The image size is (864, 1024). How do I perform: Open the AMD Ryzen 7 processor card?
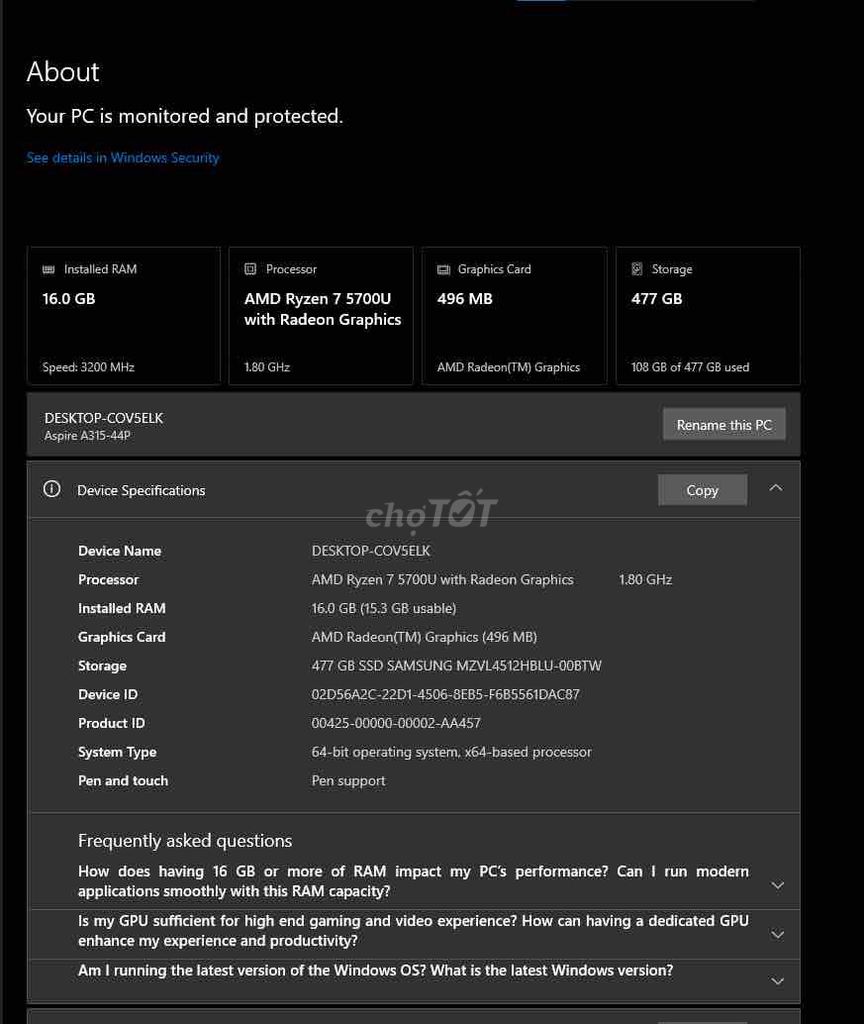click(x=321, y=316)
